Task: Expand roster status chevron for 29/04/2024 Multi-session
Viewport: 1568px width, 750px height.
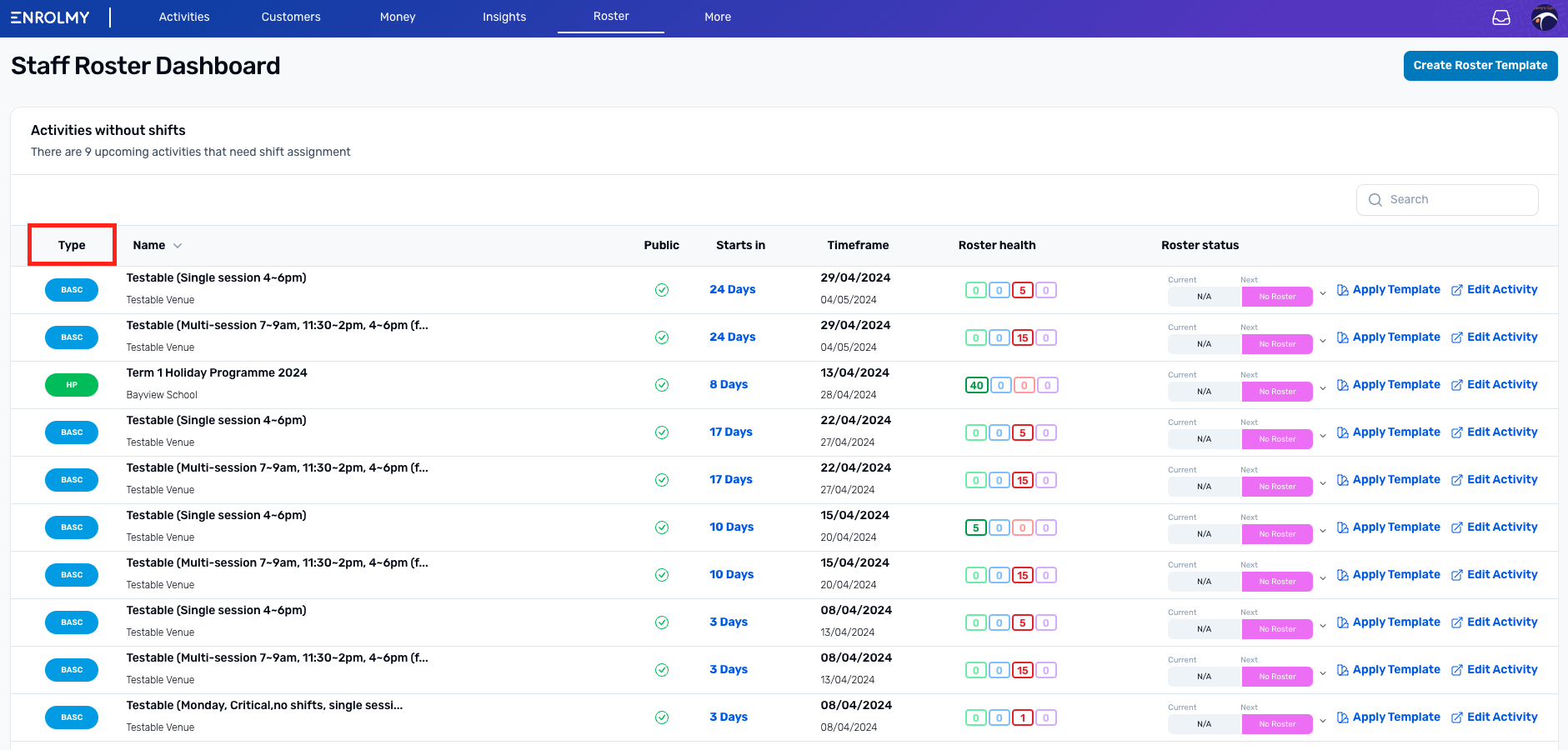Action: 1323,342
